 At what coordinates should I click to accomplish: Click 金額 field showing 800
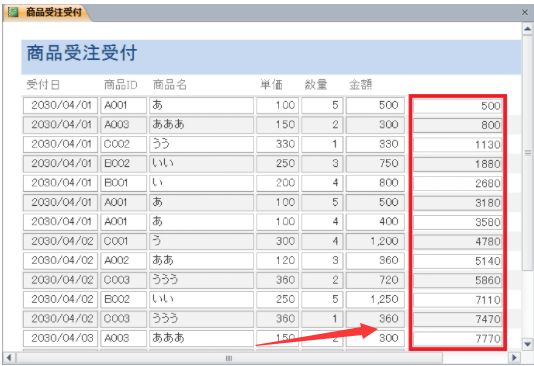(x=375, y=183)
